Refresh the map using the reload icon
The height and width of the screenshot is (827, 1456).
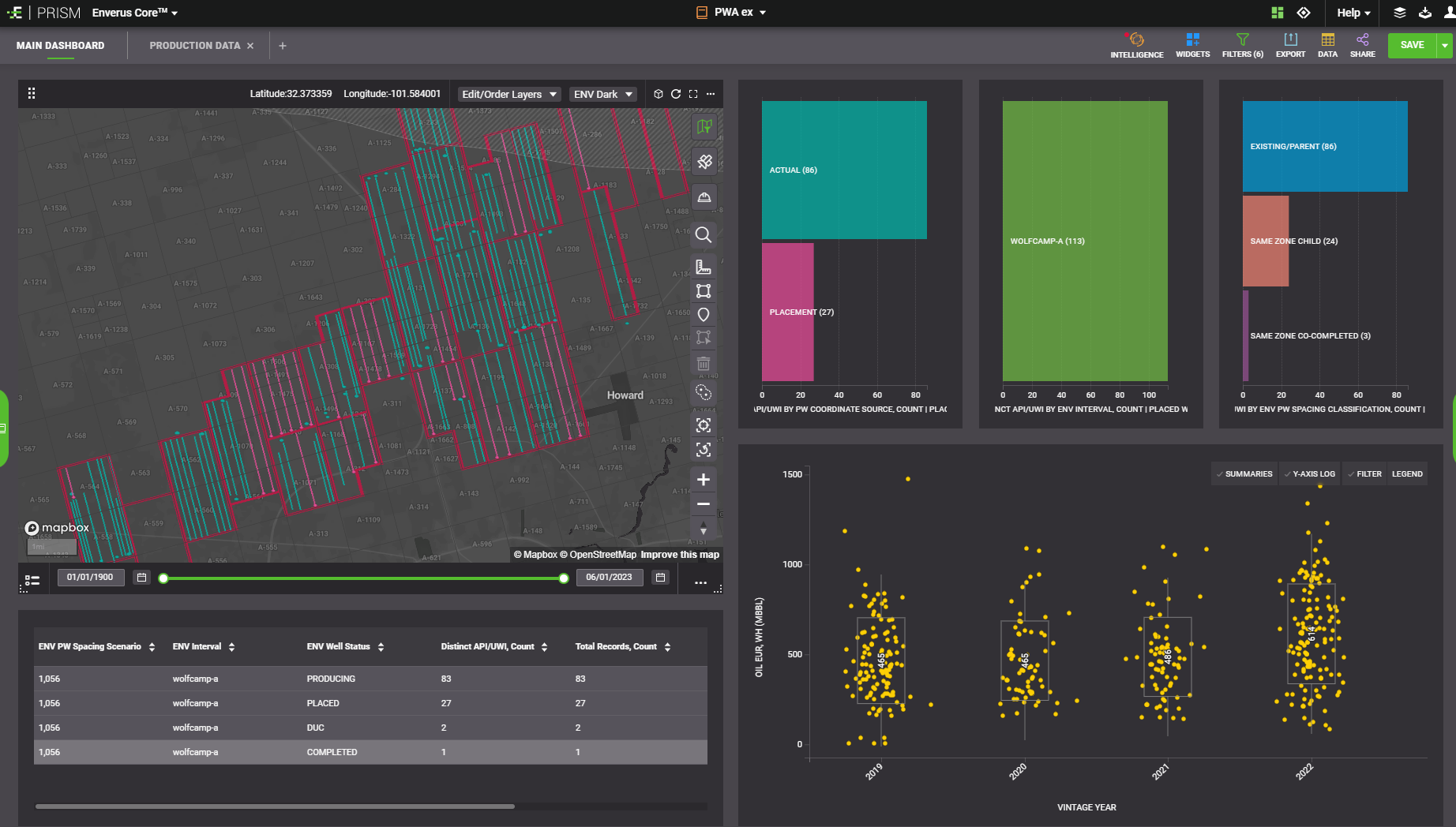pyautogui.click(x=676, y=94)
